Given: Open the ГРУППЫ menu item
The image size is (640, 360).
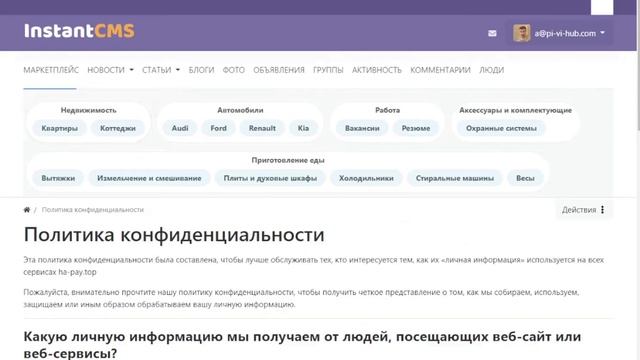Looking at the screenshot, I should coord(328,70).
